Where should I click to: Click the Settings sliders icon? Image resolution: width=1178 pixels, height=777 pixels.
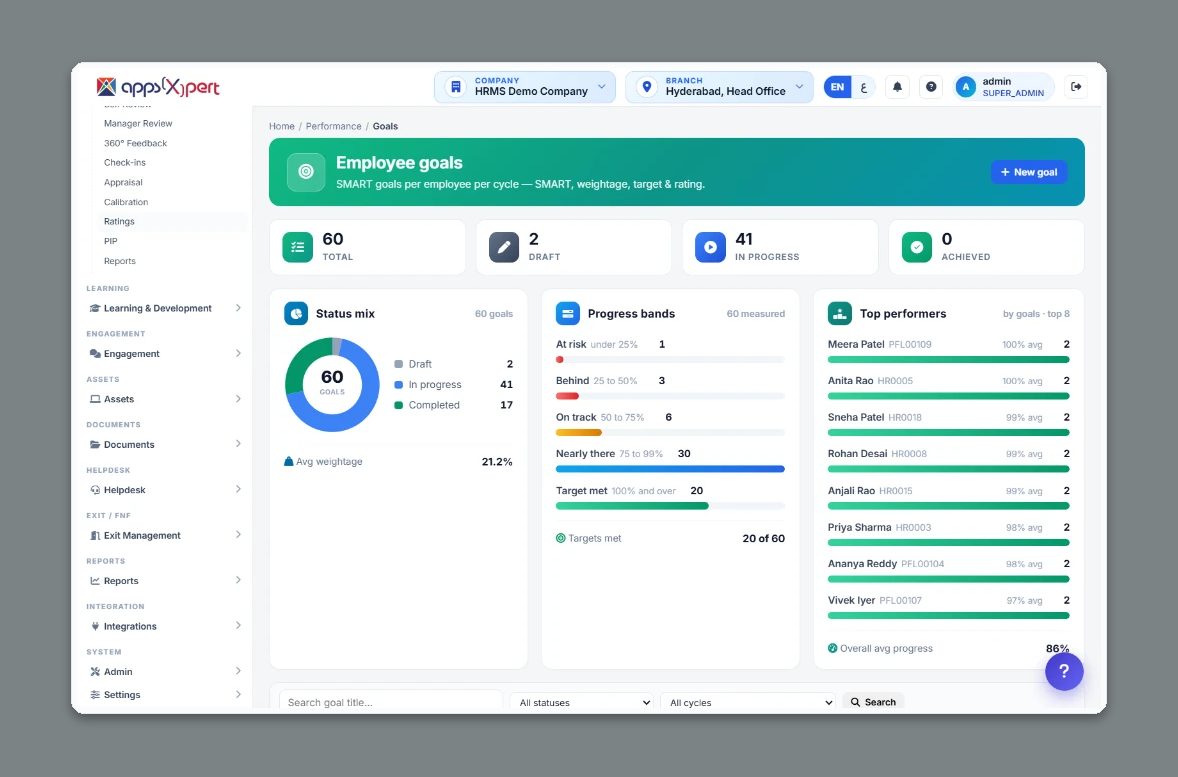(x=95, y=695)
